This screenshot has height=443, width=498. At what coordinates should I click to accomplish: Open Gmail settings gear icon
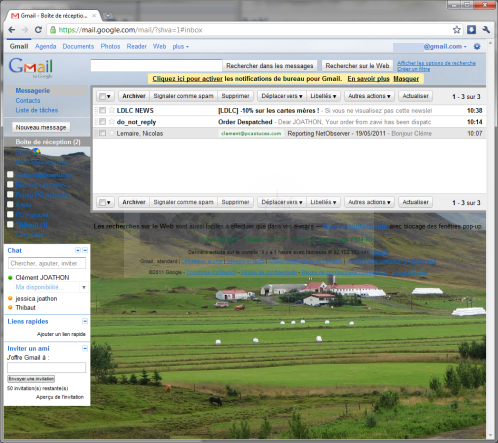(x=477, y=46)
